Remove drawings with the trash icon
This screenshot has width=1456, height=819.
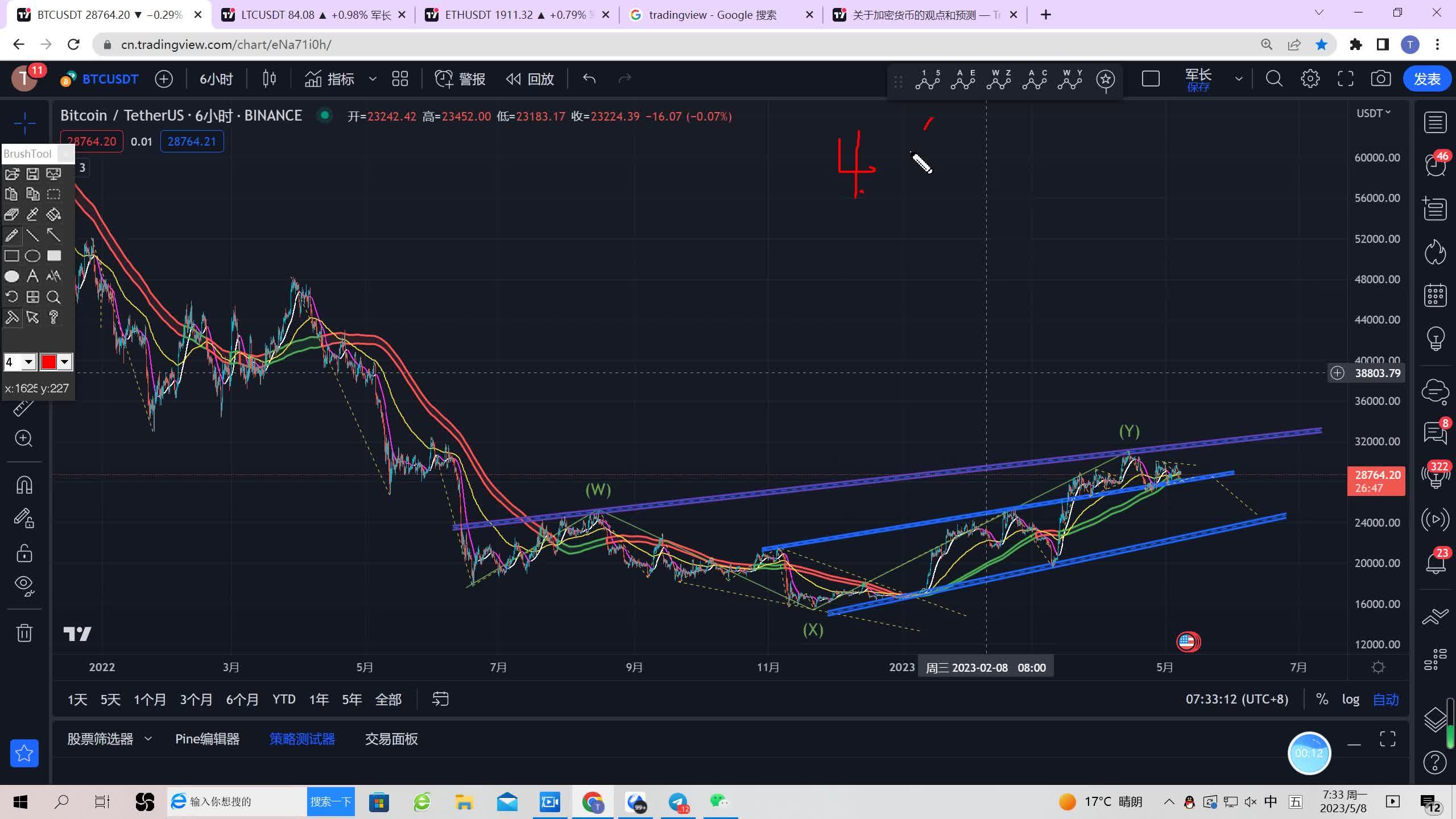coord(24,632)
